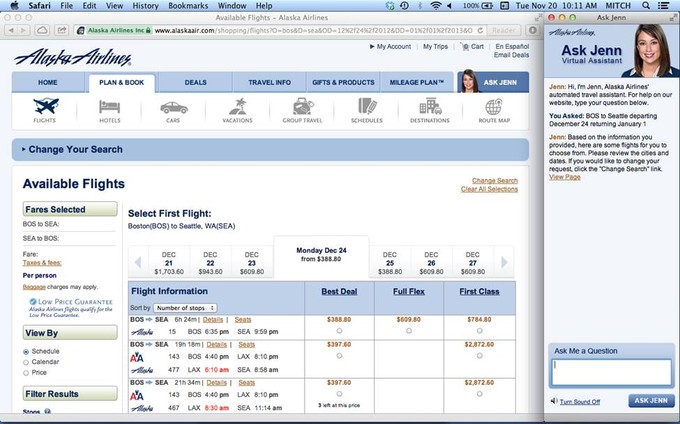Open Safari's History menu
This screenshot has height=424, width=680.
(145, 6)
